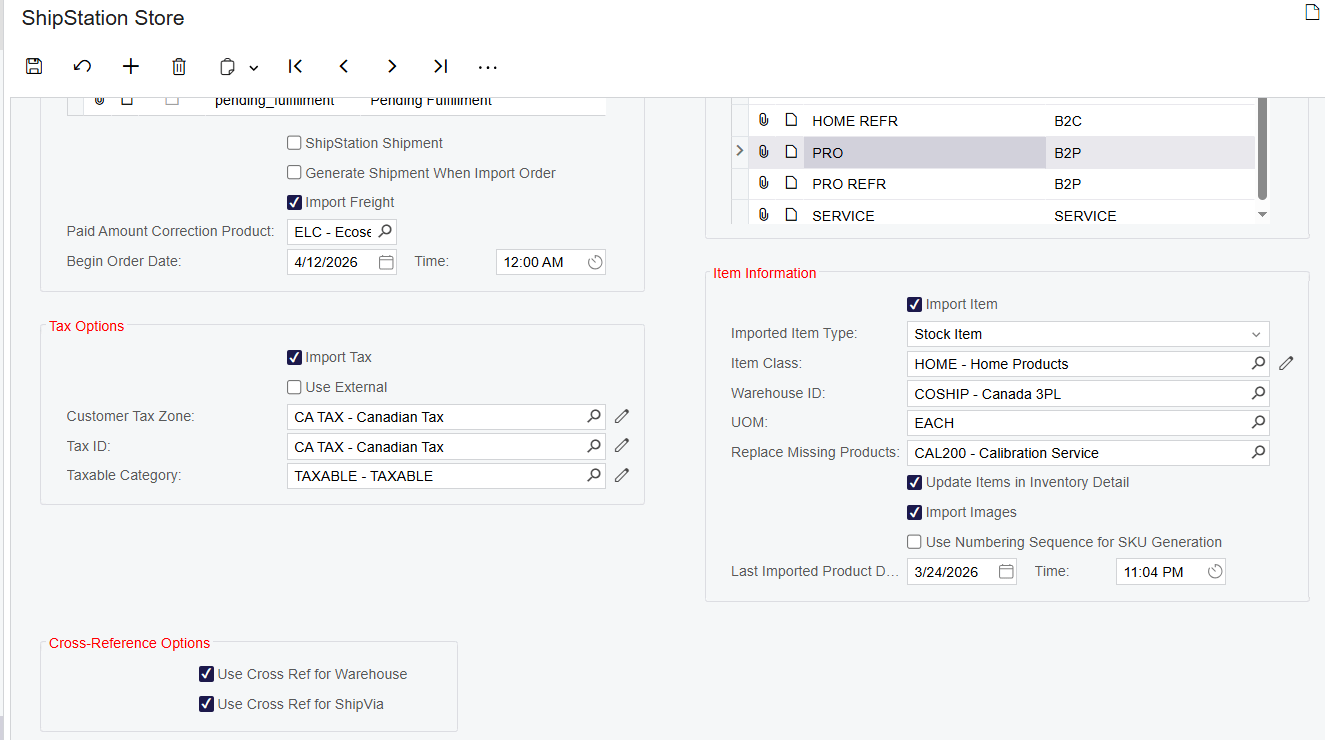Open the Warehouse ID lookup magnifier
The width and height of the screenshot is (1325, 740).
pyautogui.click(x=1258, y=394)
